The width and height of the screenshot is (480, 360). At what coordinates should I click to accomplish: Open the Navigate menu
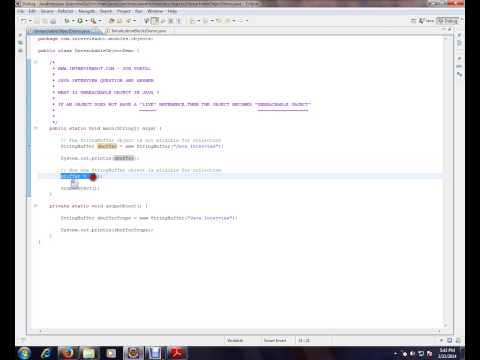point(87,11)
